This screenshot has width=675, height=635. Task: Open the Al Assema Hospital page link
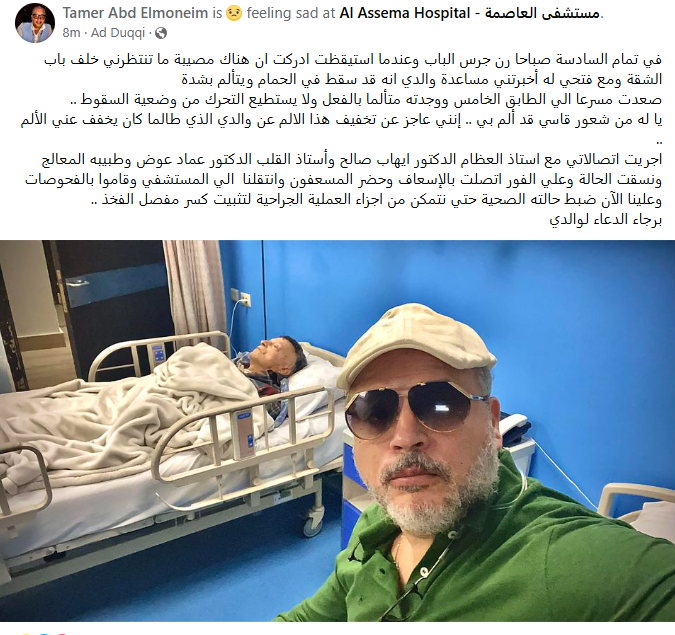coord(405,13)
